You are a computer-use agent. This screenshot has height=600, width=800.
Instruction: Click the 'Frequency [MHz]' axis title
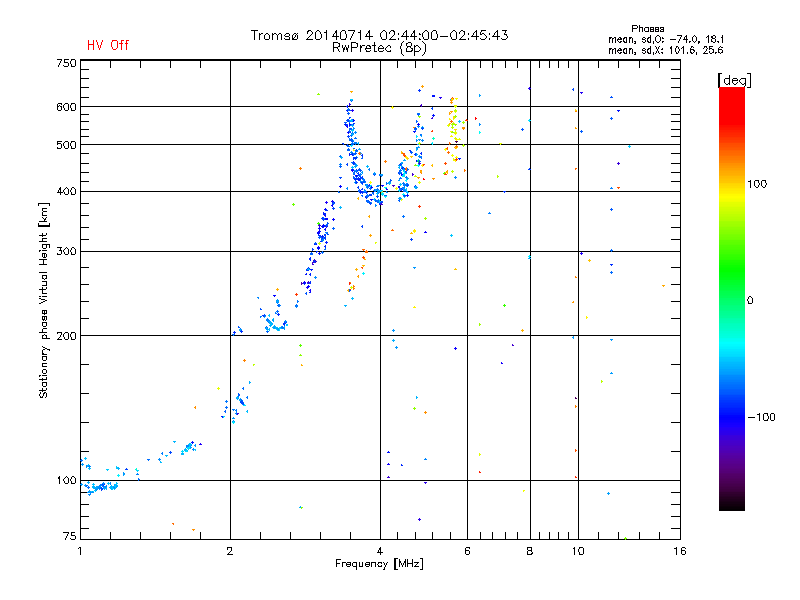(x=379, y=564)
